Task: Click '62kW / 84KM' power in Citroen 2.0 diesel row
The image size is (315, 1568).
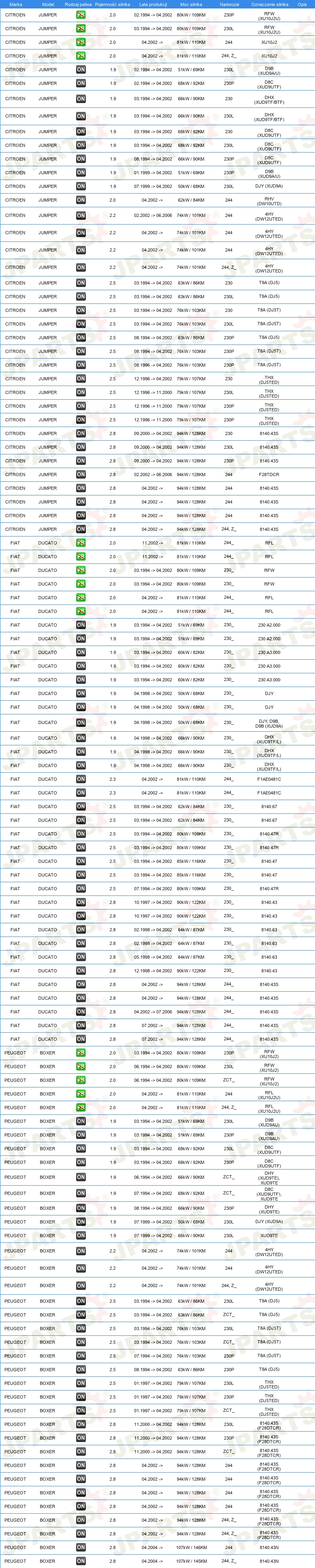Action: 191,200
